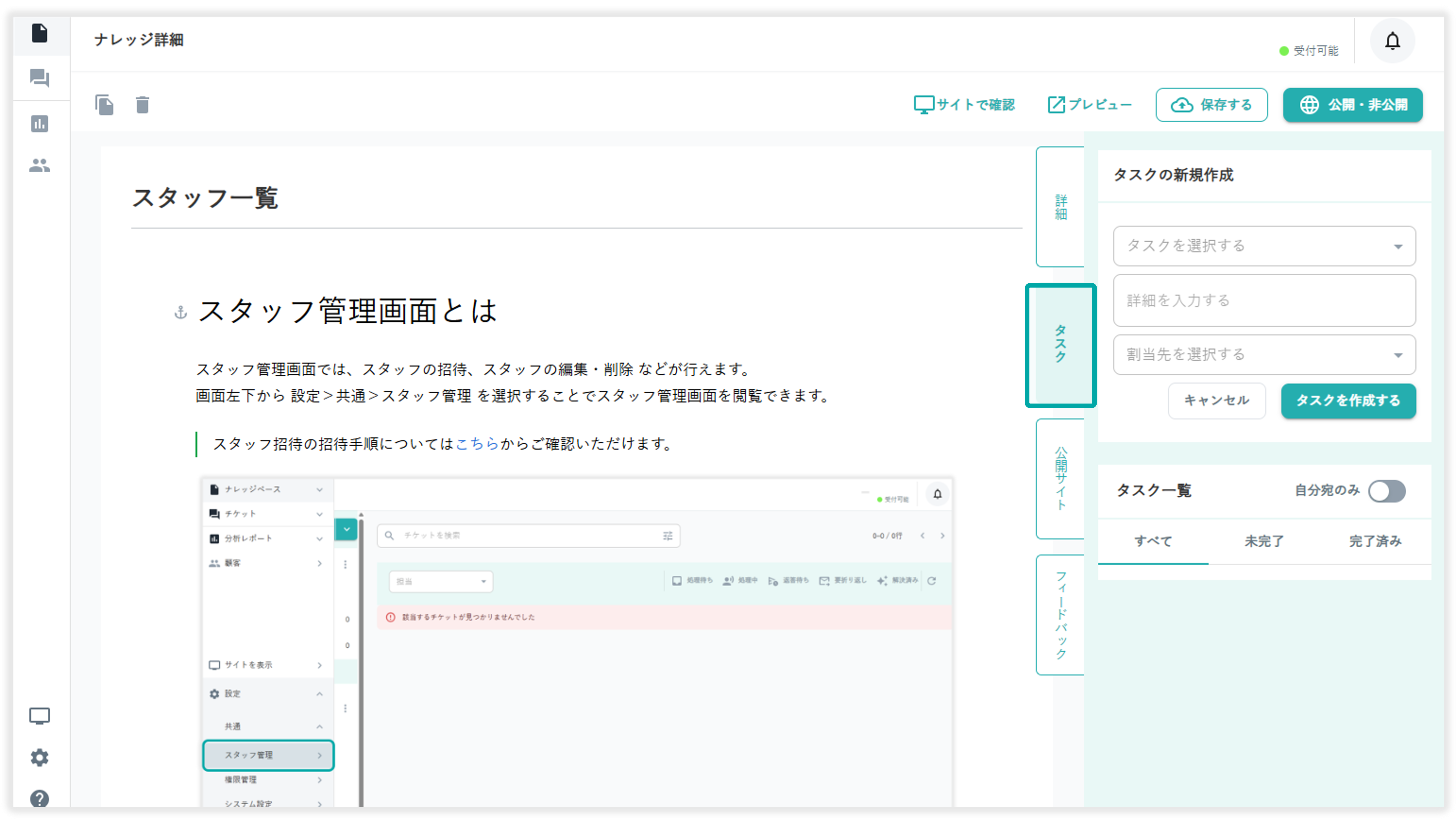Click the trash delete article icon
Viewport: 1456px width, 819px height.
[142, 105]
